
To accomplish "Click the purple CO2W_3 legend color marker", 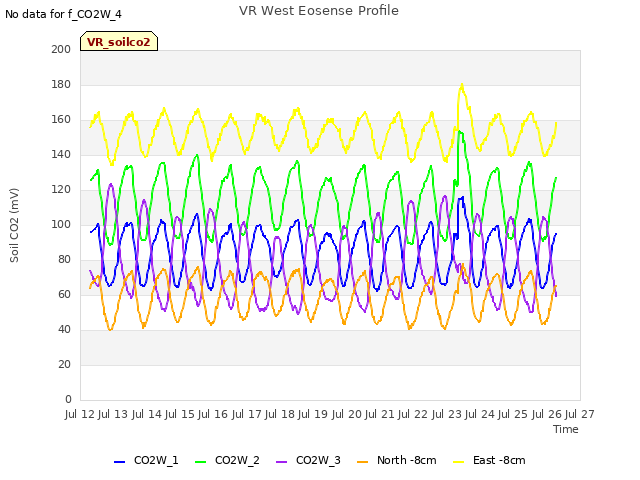I will click(x=281, y=461).
